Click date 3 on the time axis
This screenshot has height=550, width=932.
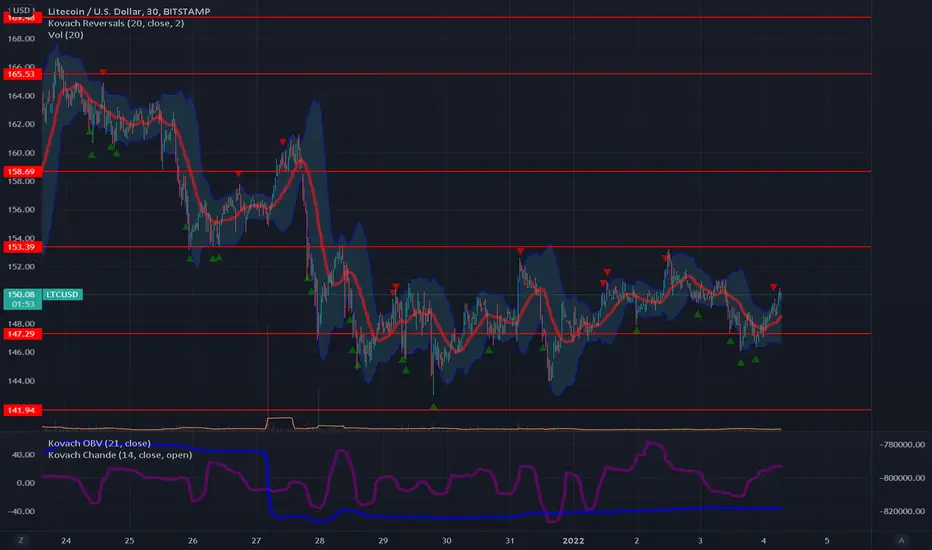click(x=700, y=540)
